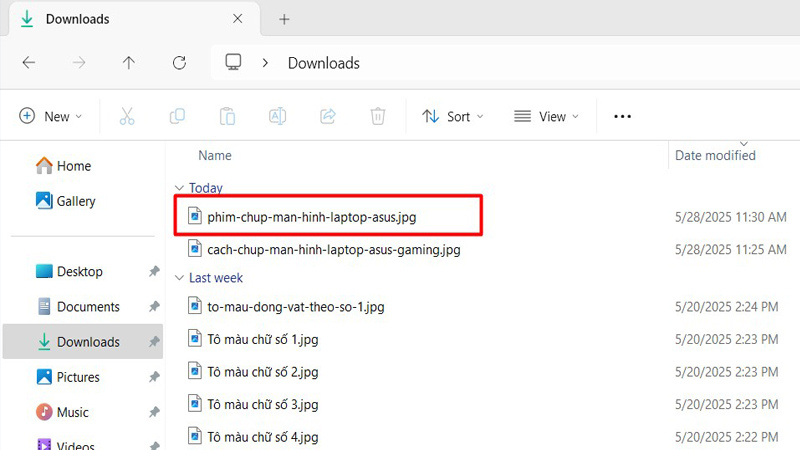Screen dimensions: 800x450
Task: Sort by the Date modified column header
Action: [x=715, y=156]
